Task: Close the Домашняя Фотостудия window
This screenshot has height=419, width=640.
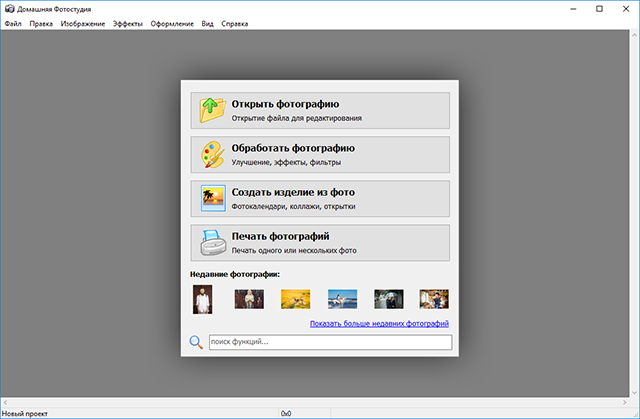Action: tap(626, 9)
